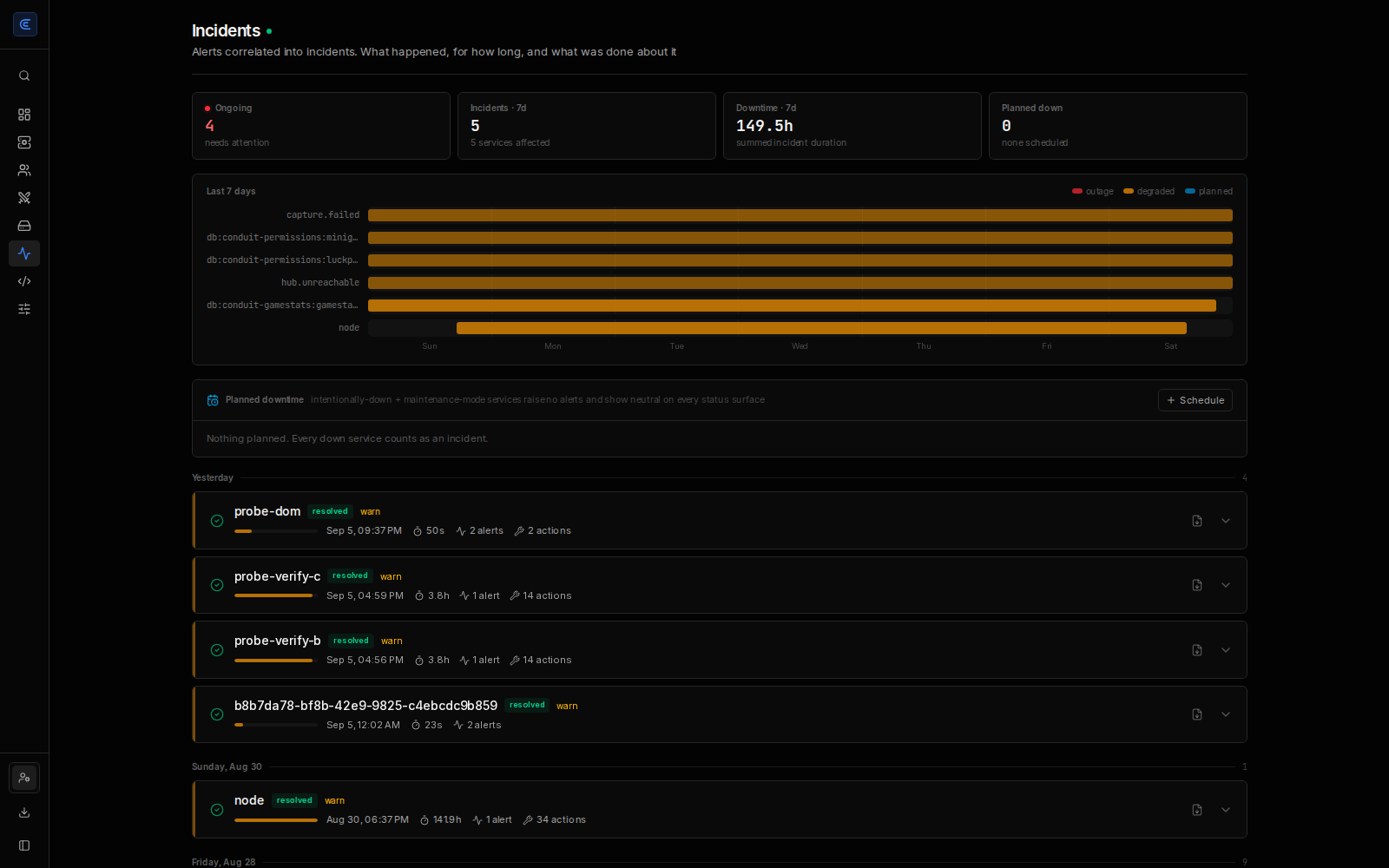1389x868 pixels.
Task: Click the Schedule planned downtime button
Action: point(1195,400)
